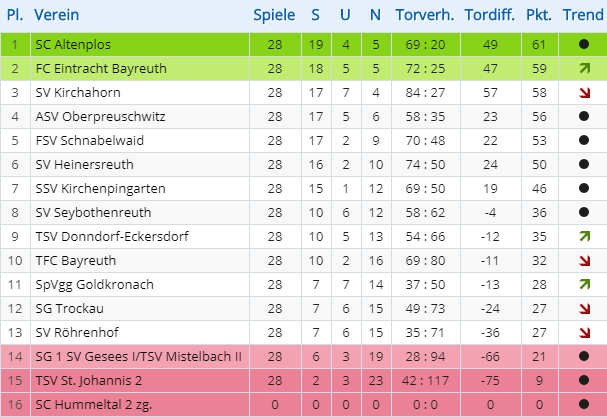
Task: Click the green up-arrow trend for FC Eintracht Bayreuth
Action: point(583,69)
